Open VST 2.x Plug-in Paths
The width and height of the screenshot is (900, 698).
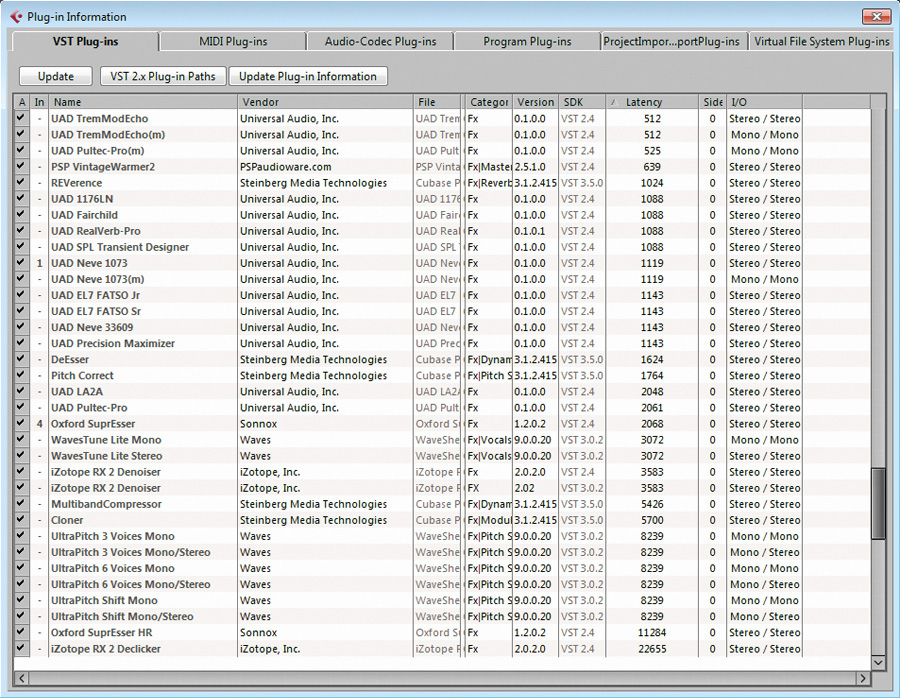coord(163,76)
